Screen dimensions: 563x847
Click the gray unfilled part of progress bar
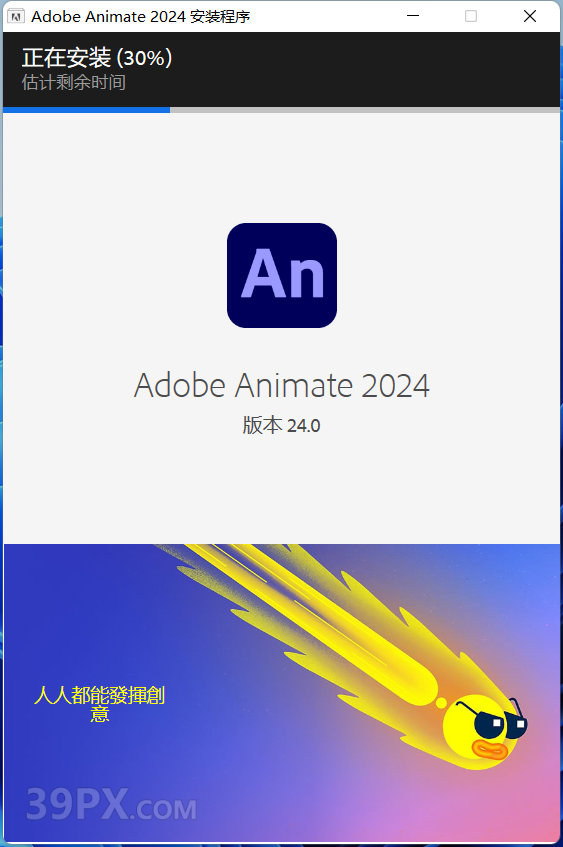point(365,110)
